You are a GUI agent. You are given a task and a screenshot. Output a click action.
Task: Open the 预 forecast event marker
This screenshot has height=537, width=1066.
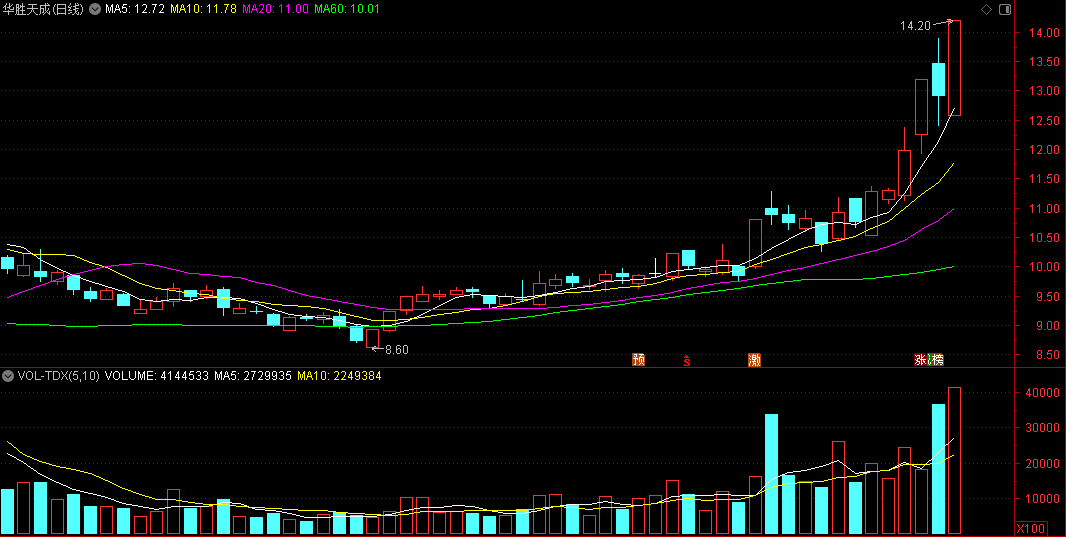tap(638, 360)
